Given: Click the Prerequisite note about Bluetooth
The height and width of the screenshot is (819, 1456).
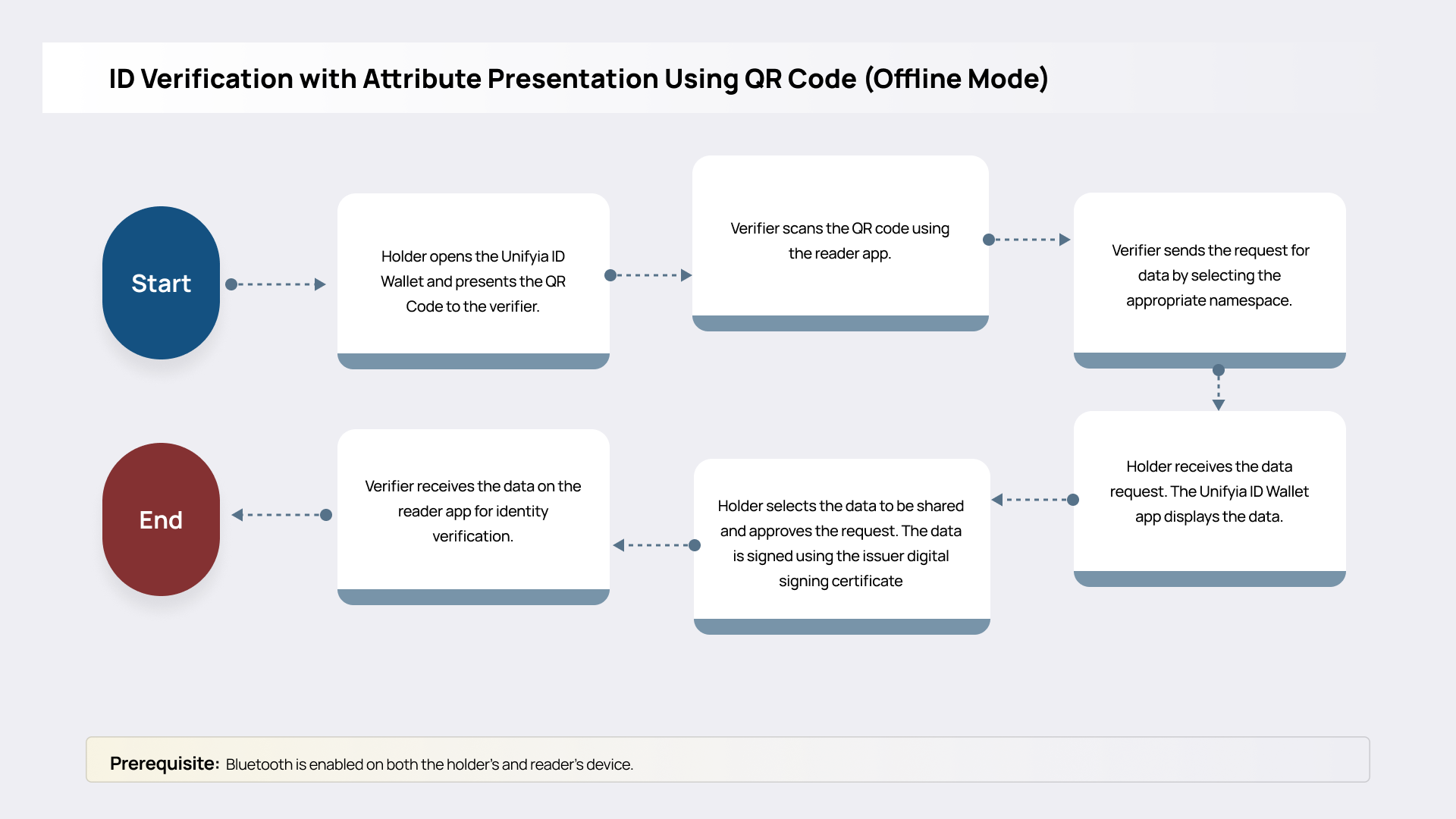Looking at the screenshot, I should coord(372,764).
